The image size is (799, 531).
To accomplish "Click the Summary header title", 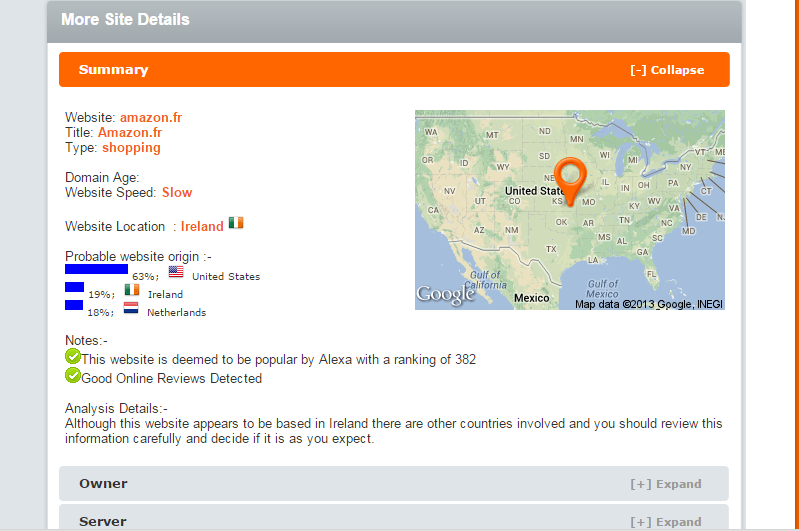I will 113,70.
